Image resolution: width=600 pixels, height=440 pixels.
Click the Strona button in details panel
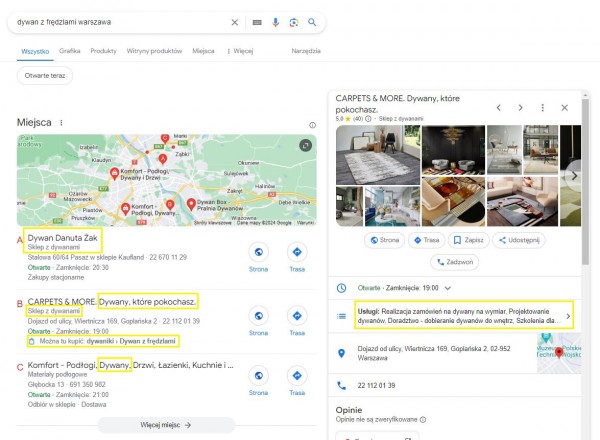[385, 240]
